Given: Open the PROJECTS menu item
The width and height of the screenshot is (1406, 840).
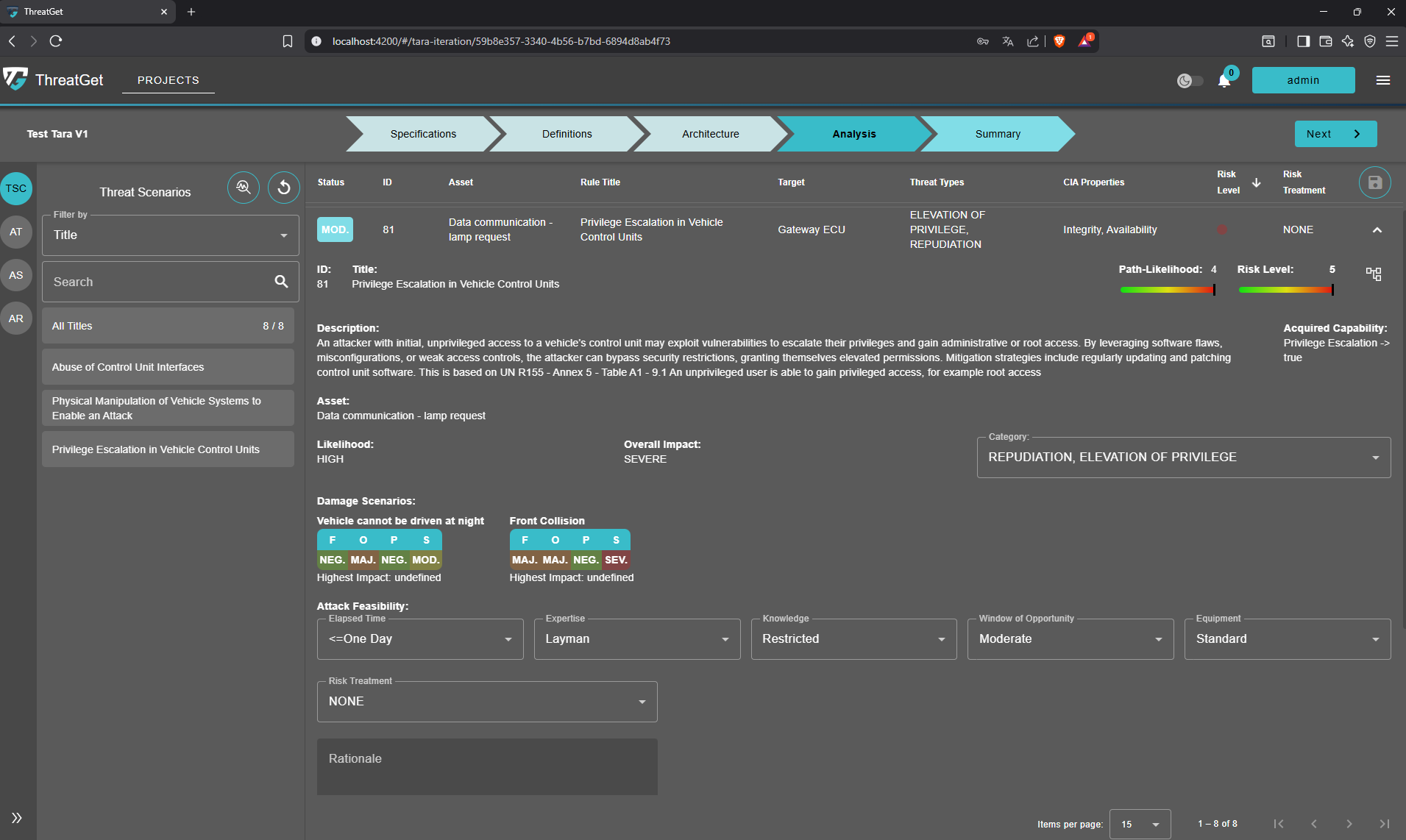Looking at the screenshot, I should pos(168,80).
